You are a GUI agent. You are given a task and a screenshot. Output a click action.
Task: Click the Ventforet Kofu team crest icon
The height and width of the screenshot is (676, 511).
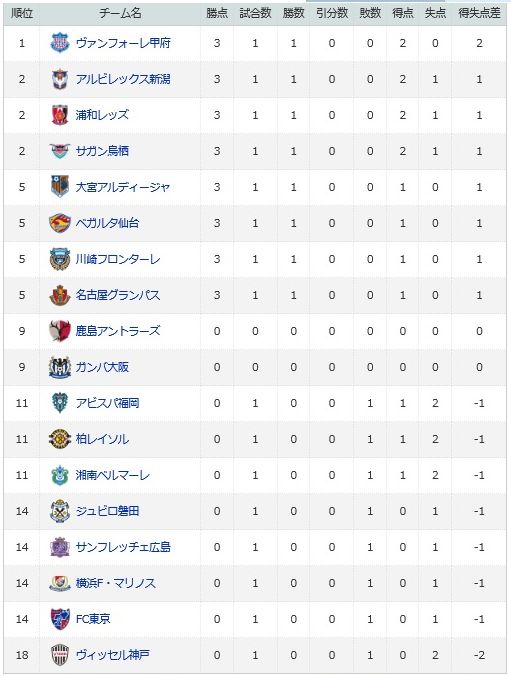[60, 43]
